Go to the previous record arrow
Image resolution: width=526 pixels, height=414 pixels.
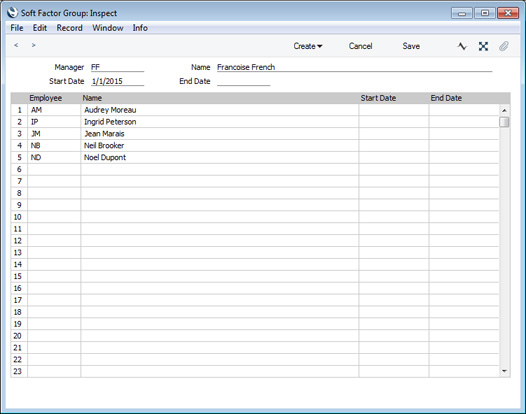tap(16, 45)
